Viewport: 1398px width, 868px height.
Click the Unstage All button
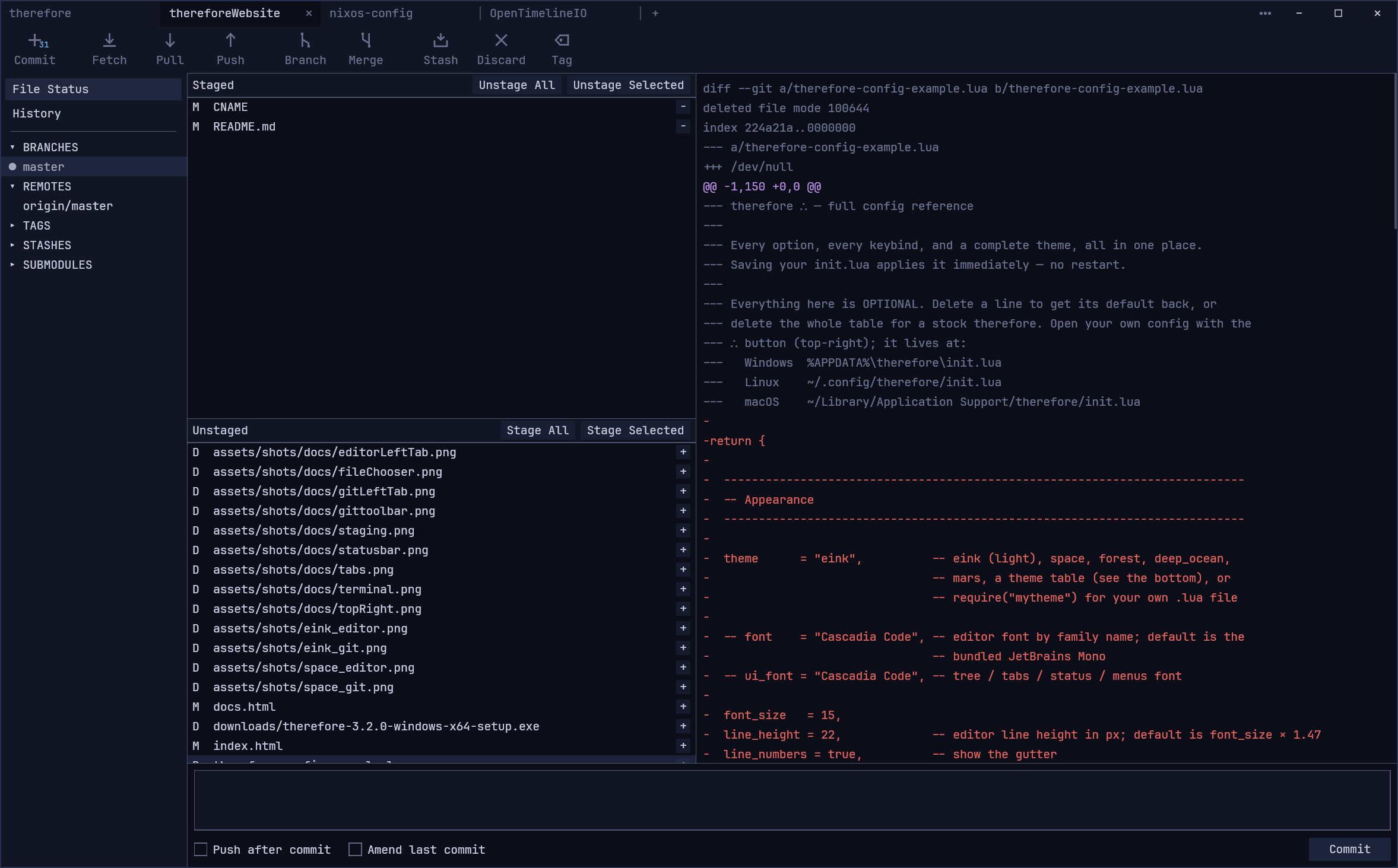click(517, 85)
